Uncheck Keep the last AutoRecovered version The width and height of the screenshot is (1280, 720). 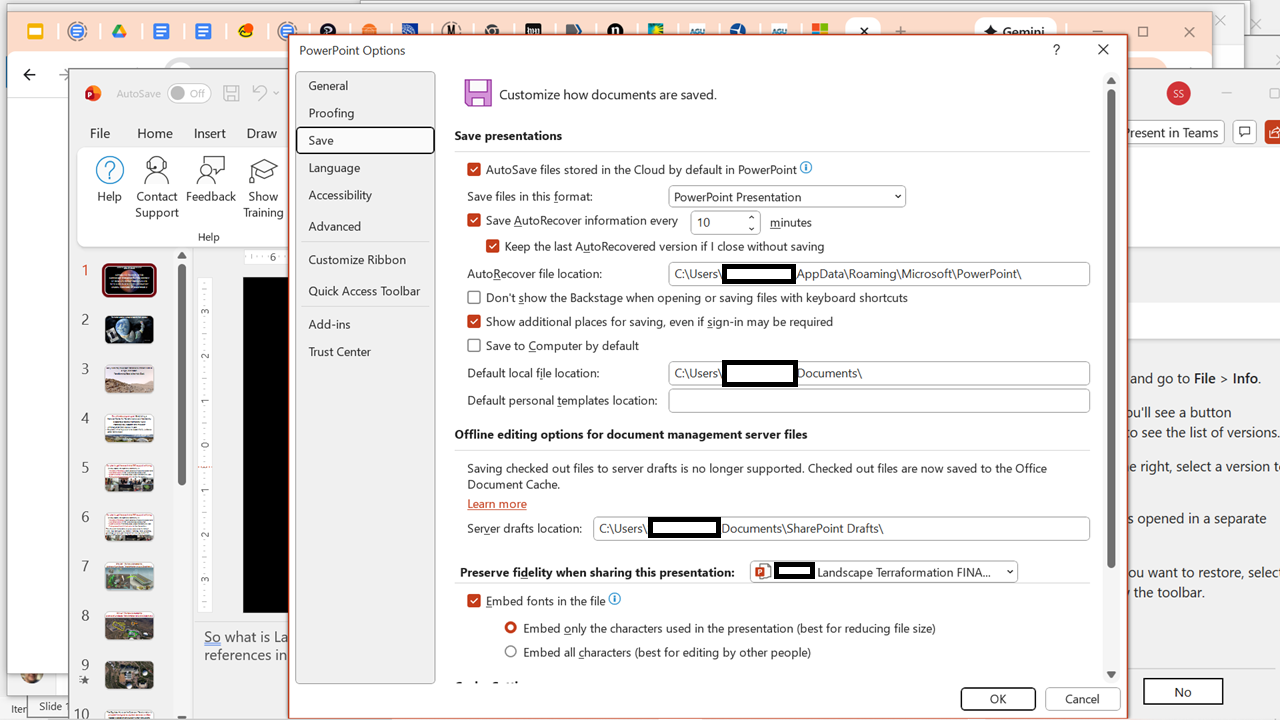pyautogui.click(x=493, y=246)
